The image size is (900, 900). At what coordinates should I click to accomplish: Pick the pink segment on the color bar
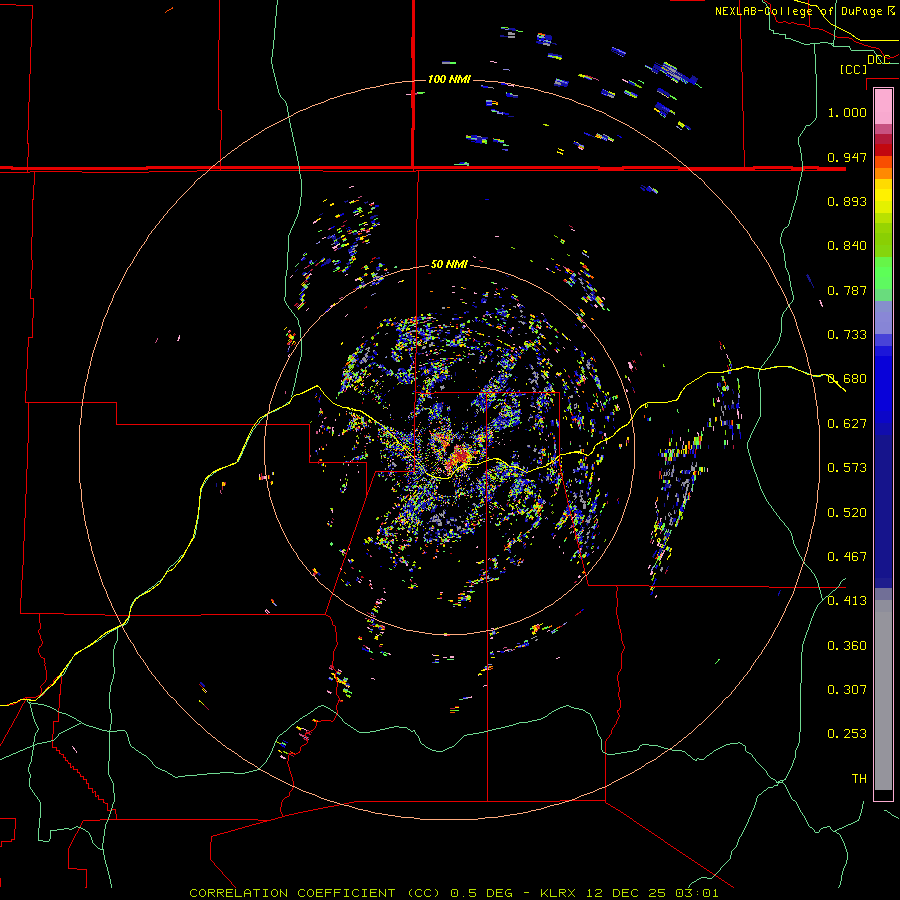tap(883, 107)
